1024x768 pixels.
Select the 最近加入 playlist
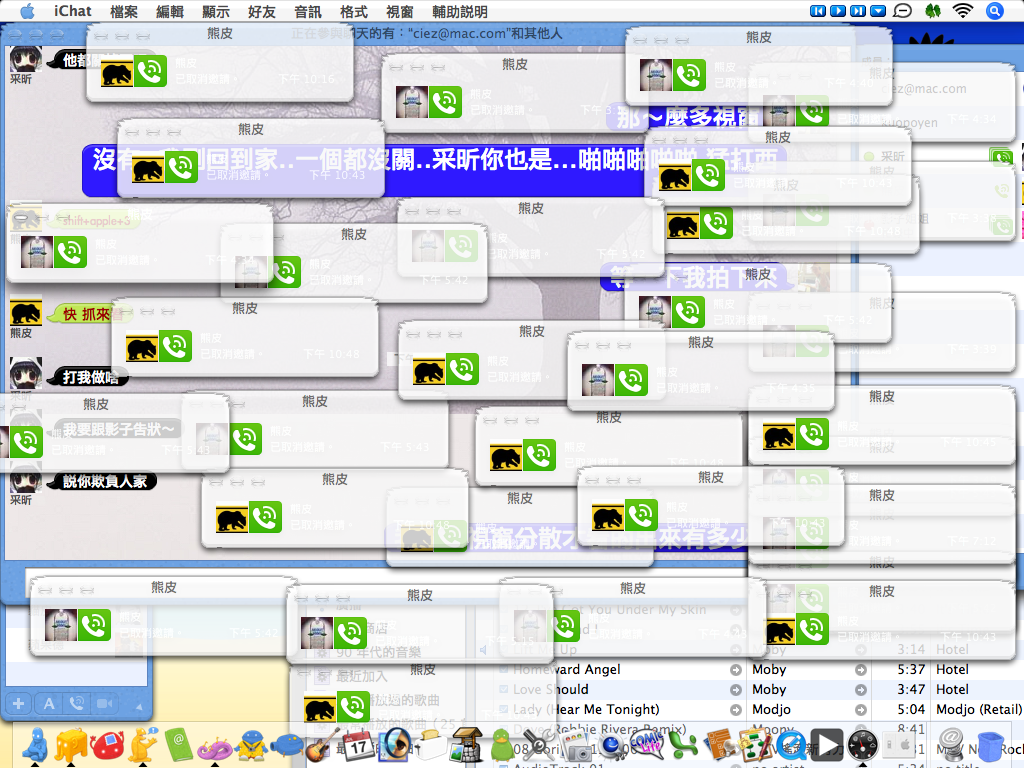(x=362, y=676)
